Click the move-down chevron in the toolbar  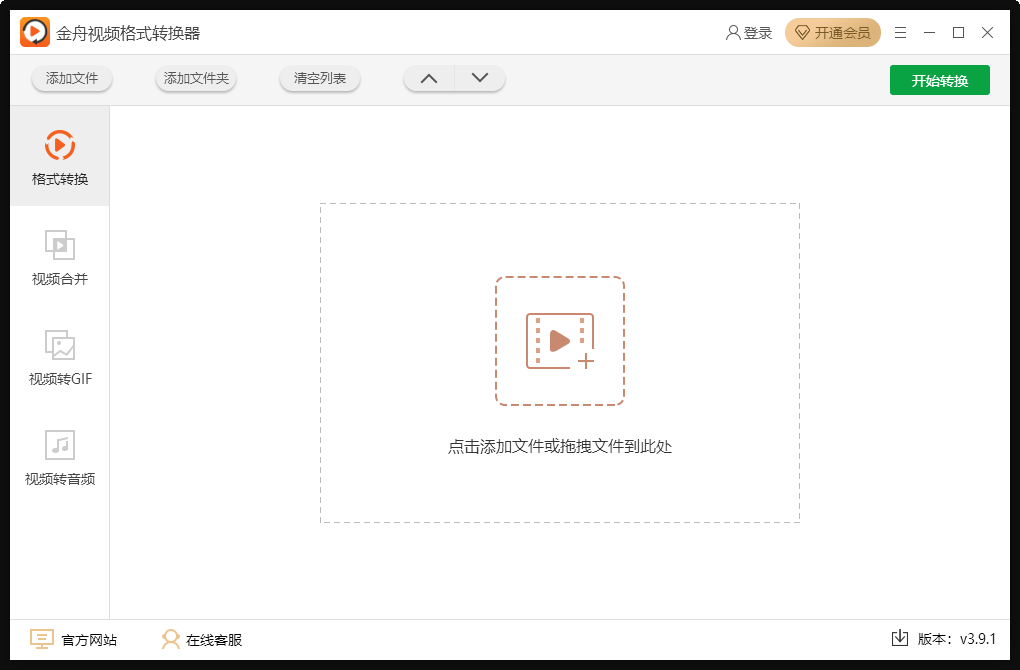478,78
